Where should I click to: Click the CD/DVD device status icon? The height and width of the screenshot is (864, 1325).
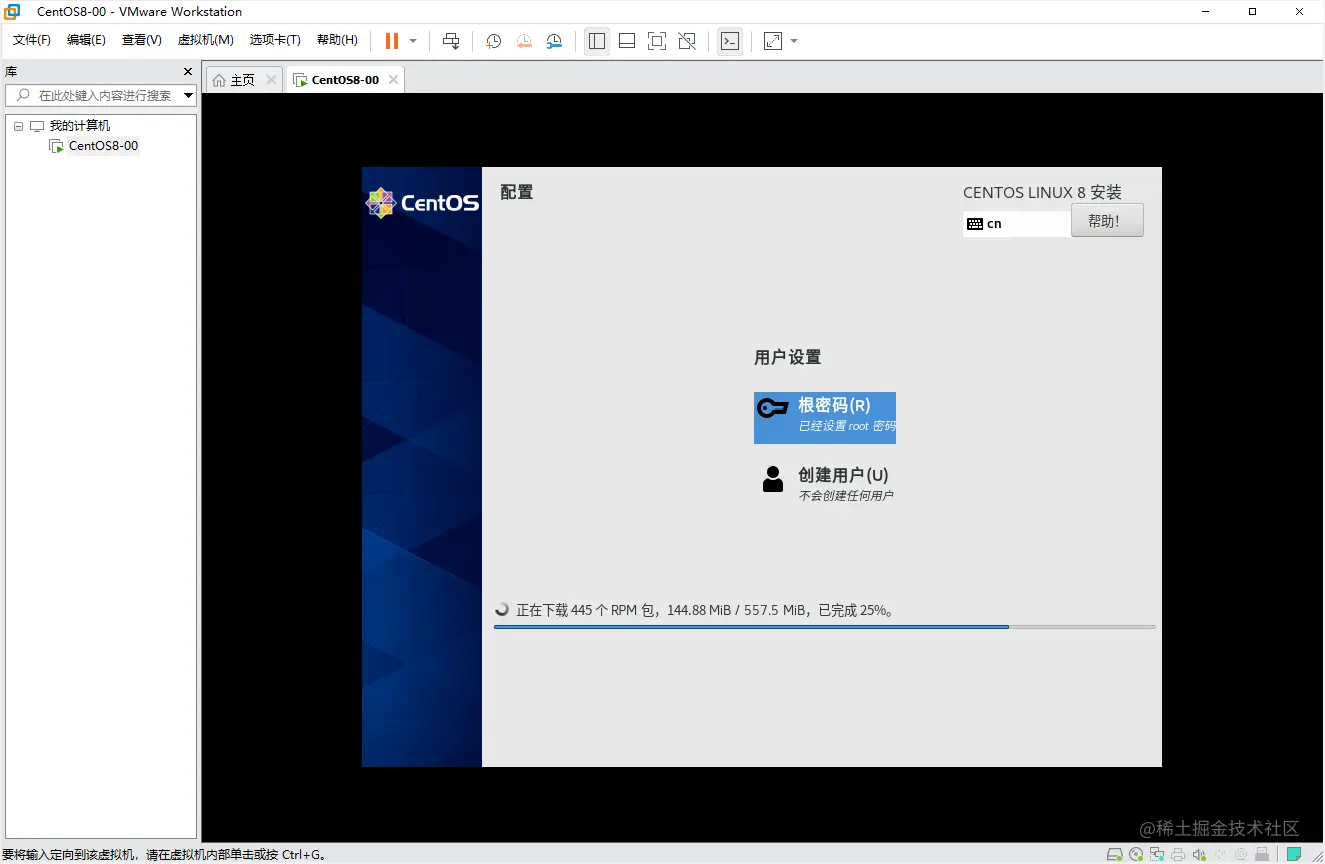coord(1137,855)
